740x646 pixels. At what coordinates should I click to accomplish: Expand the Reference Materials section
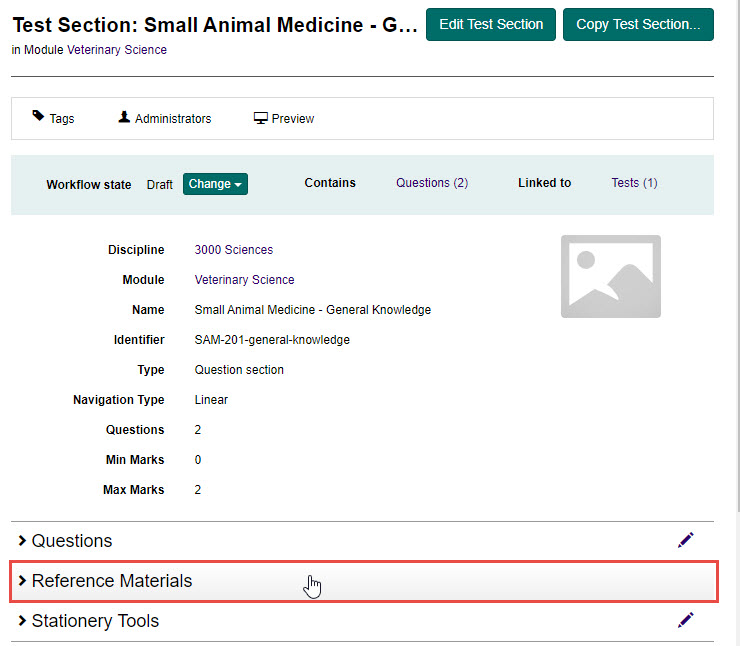pos(112,581)
